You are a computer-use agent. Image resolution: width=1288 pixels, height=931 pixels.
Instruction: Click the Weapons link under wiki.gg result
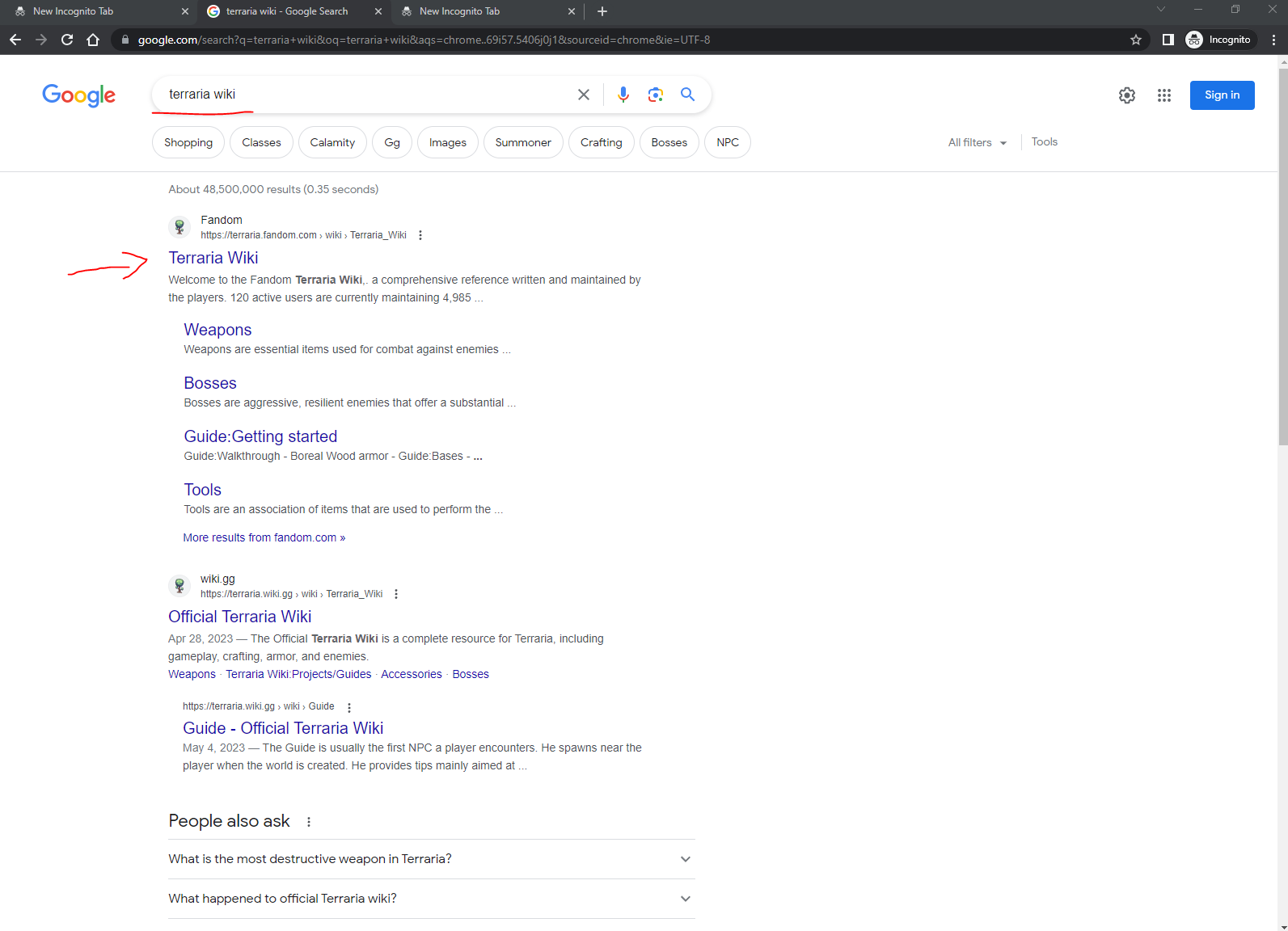click(192, 674)
